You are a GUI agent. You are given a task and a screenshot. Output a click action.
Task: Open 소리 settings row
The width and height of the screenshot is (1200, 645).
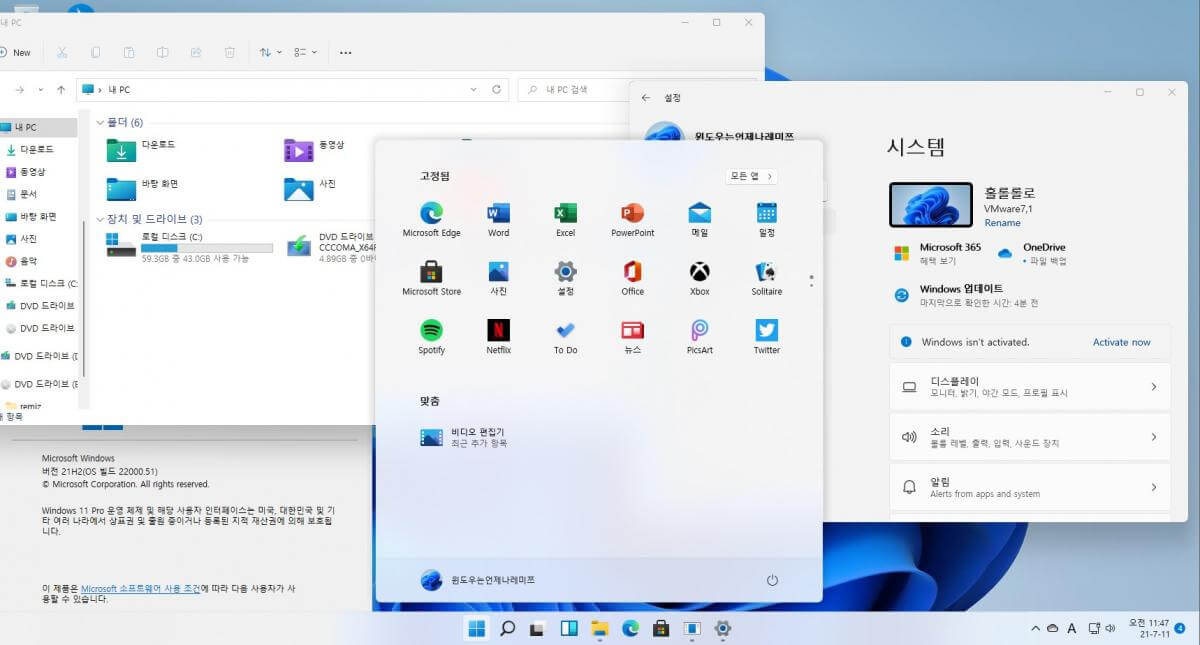pos(1030,437)
